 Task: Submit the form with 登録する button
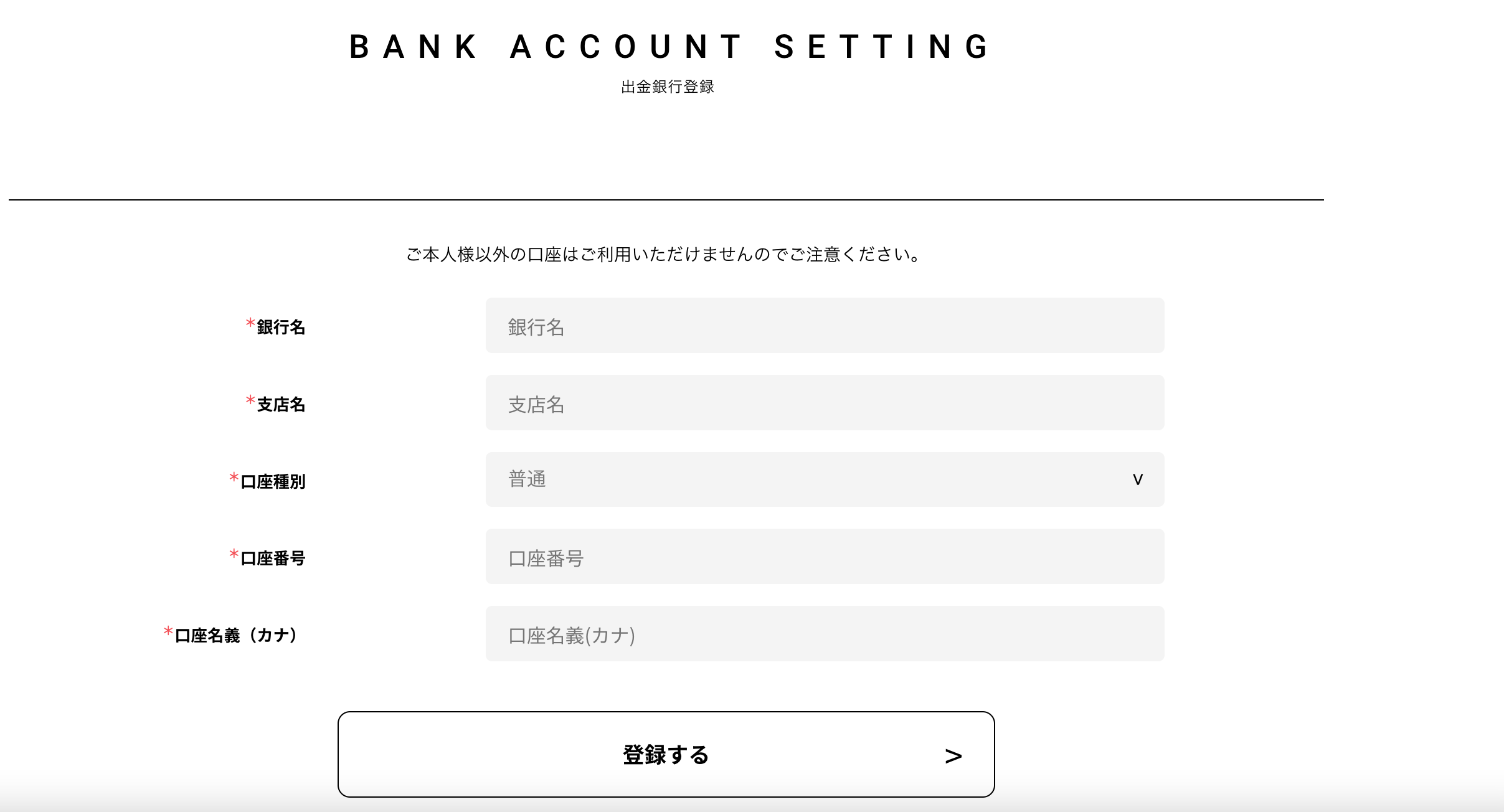[666, 754]
